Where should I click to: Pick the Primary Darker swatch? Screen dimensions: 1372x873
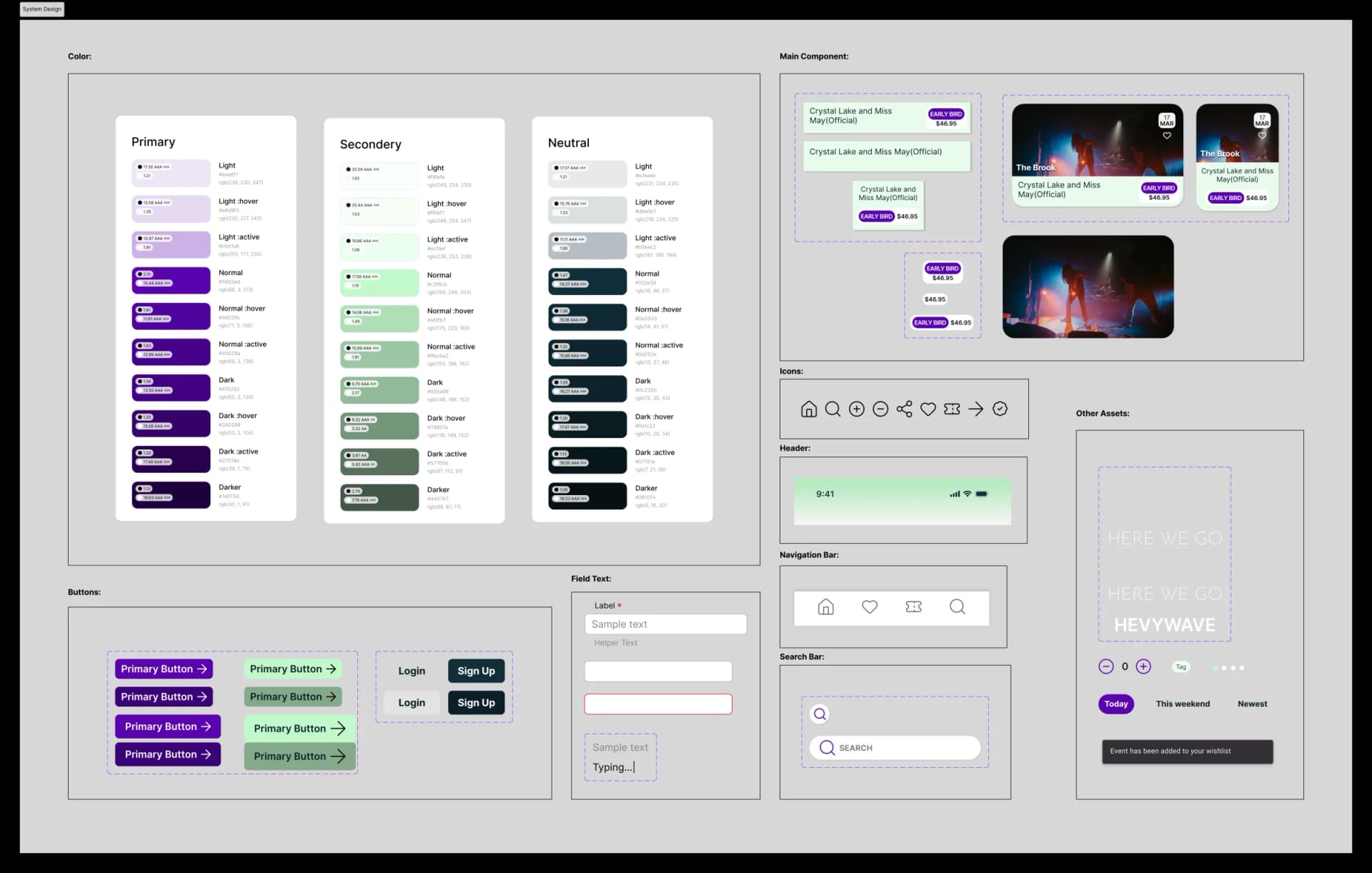[x=171, y=494]
